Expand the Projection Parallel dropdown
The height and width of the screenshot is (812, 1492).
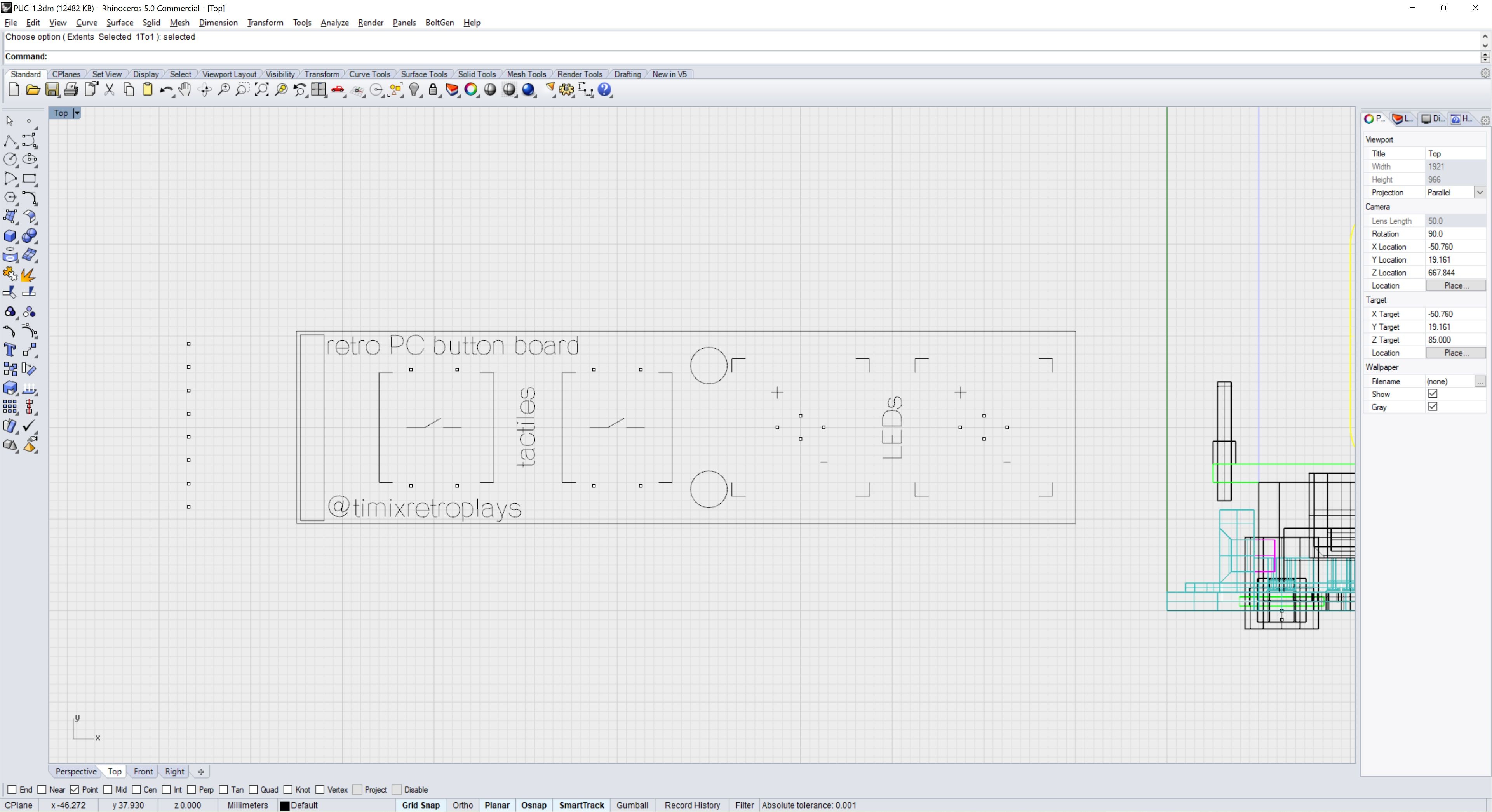1479,192
